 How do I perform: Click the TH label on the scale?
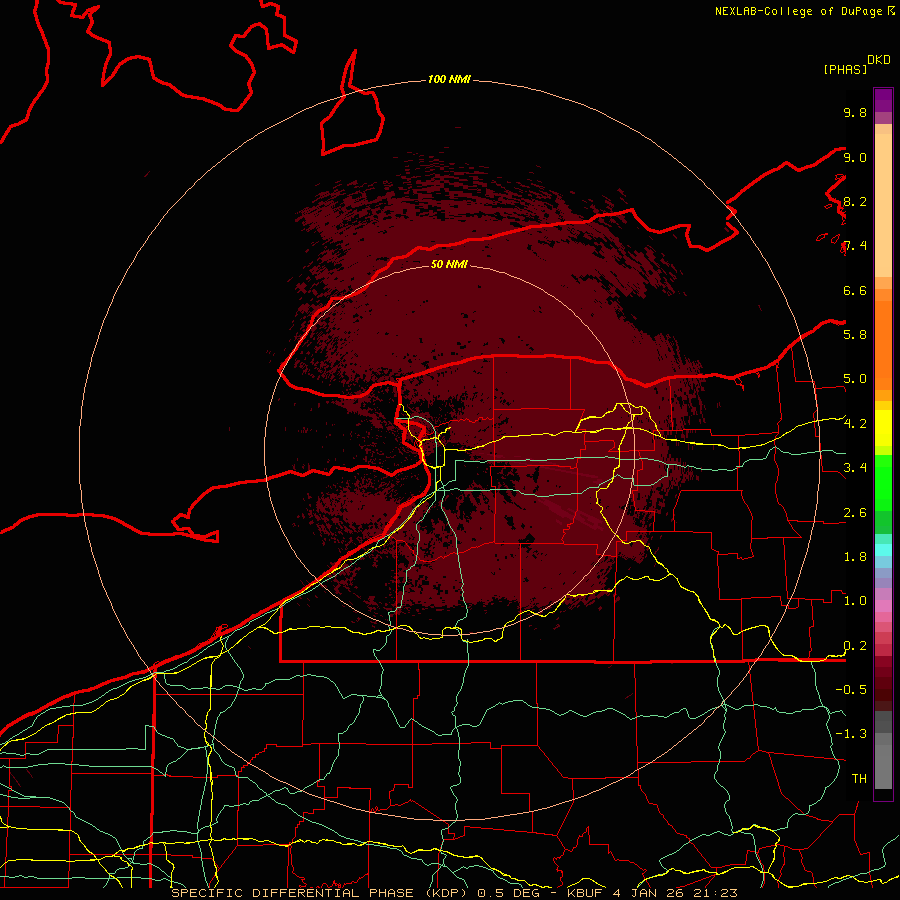859,779
